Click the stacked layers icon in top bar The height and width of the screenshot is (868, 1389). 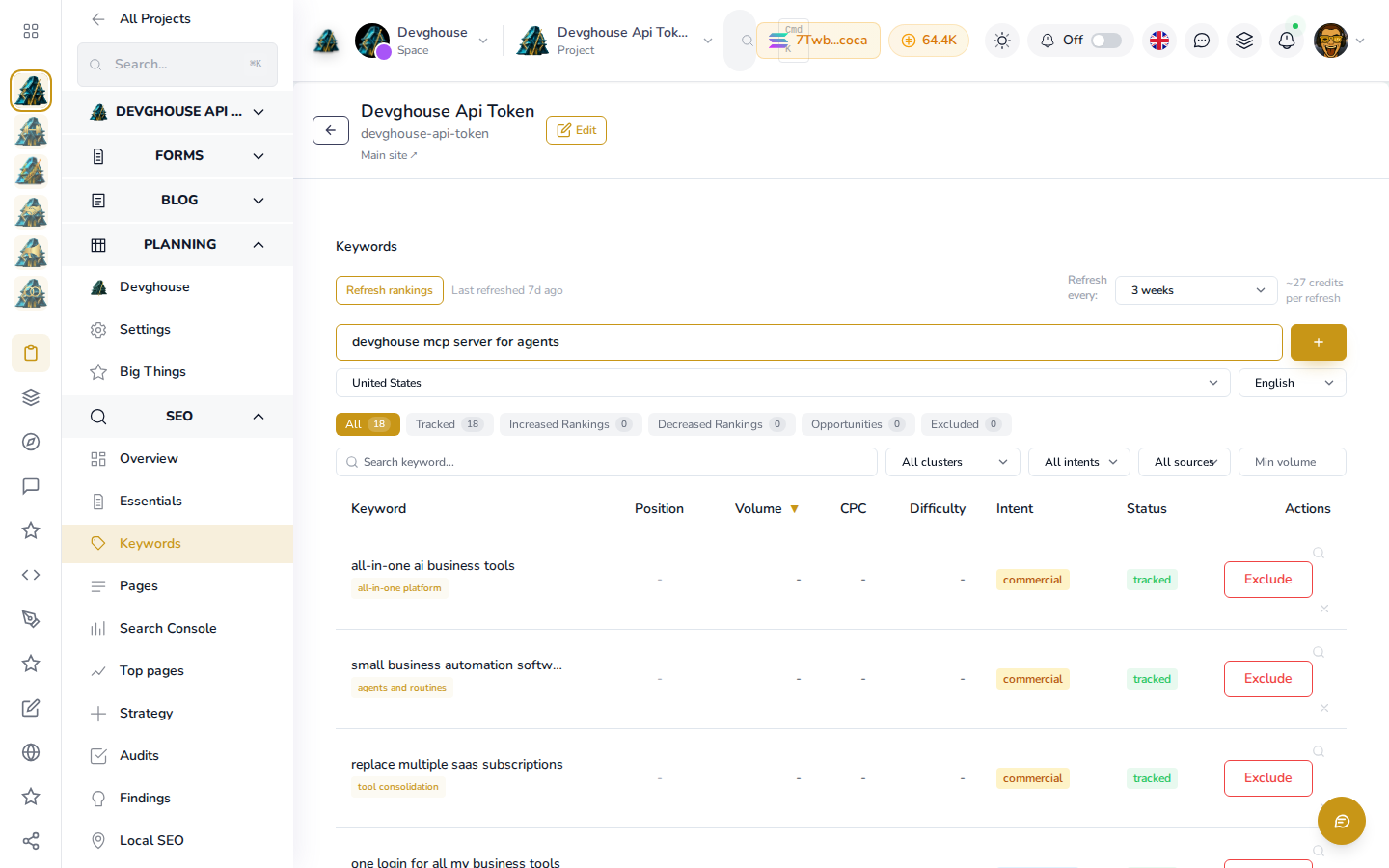click(1244, 41)
